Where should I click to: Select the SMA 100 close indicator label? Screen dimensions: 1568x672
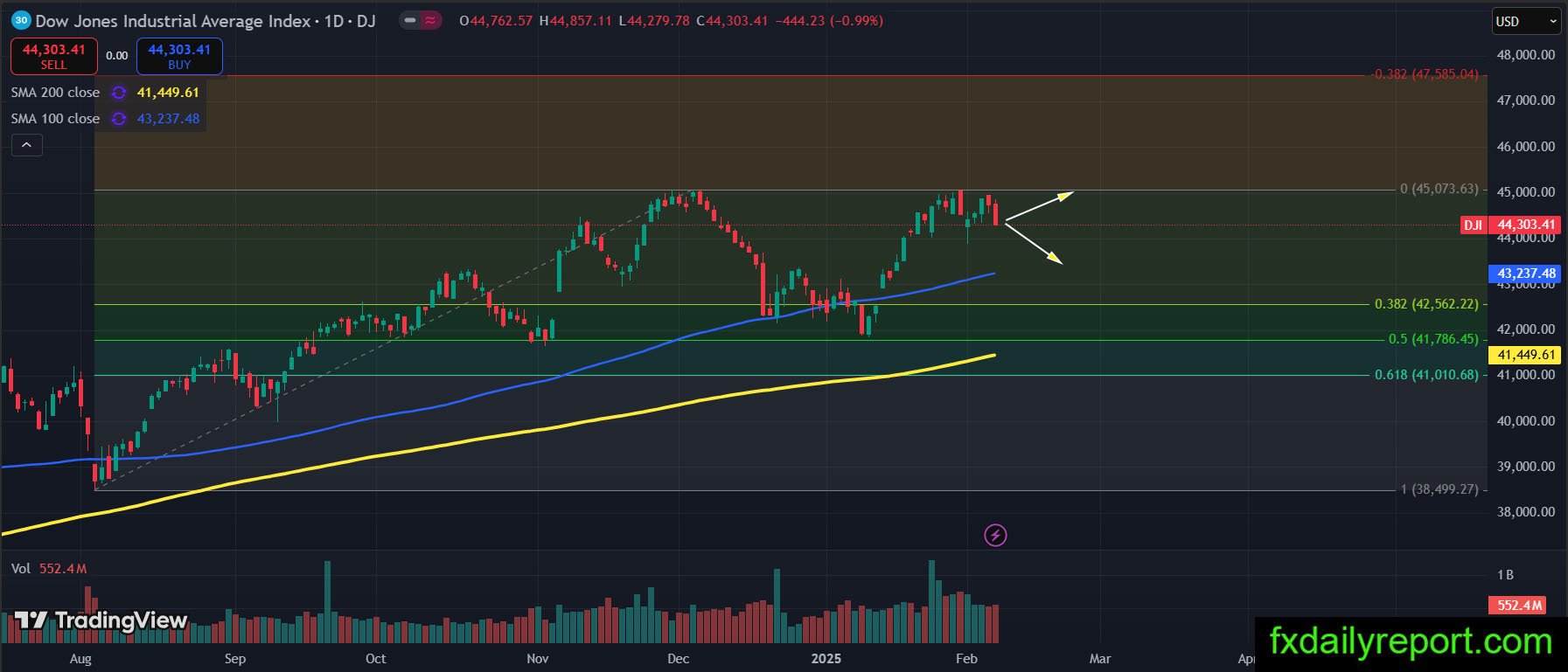(55, 119)
